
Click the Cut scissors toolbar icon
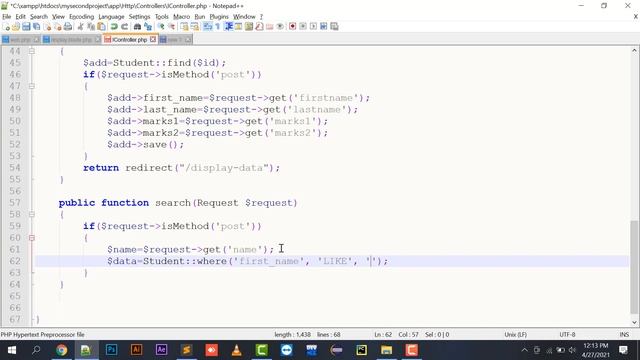pyautogui.click(x=80, y=27)
